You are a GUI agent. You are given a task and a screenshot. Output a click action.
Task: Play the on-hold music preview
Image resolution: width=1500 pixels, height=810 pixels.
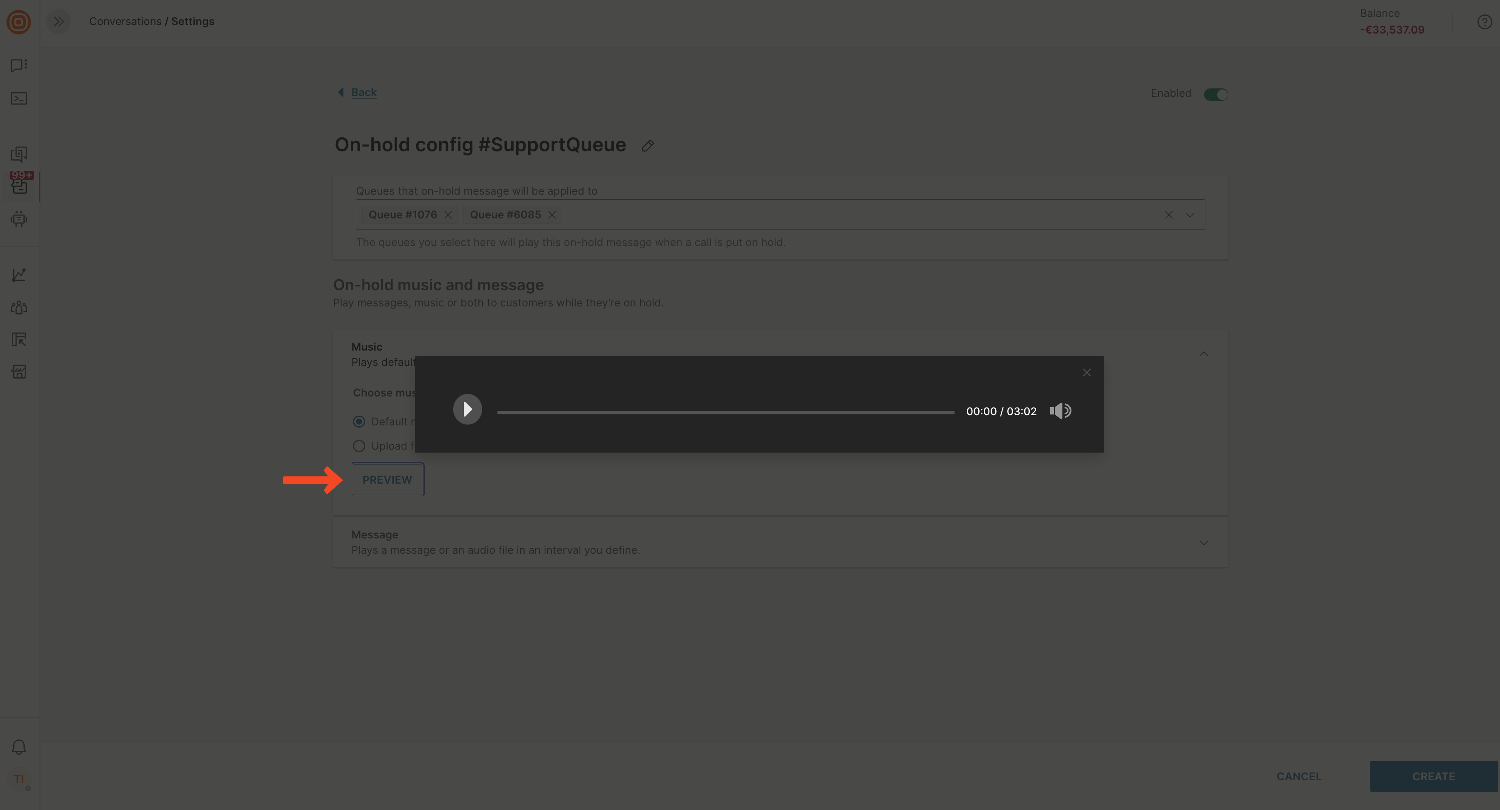pyautogui.click(x=467, y=410)
